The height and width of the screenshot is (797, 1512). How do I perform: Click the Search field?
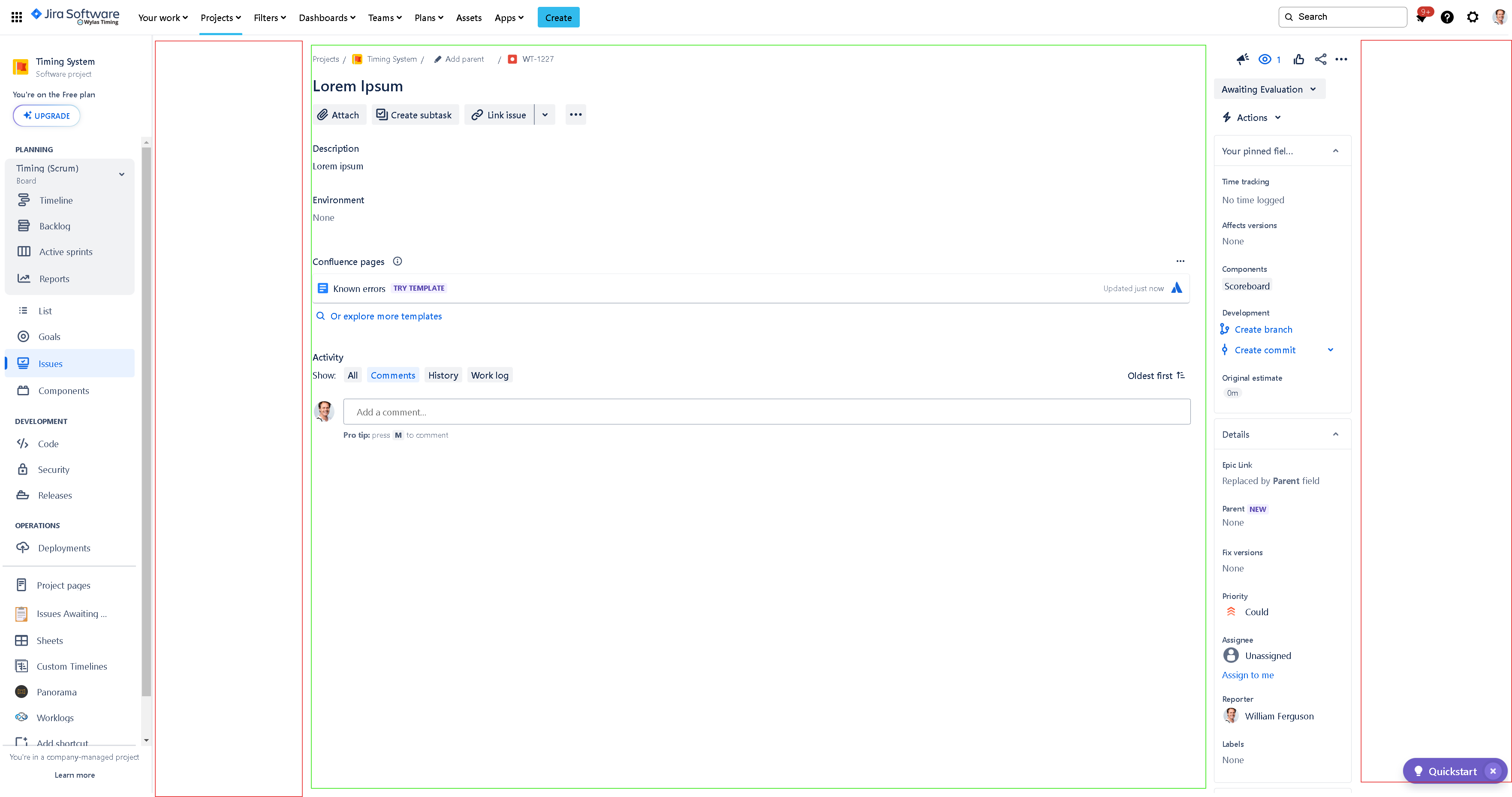click(x=1342, y=17)
